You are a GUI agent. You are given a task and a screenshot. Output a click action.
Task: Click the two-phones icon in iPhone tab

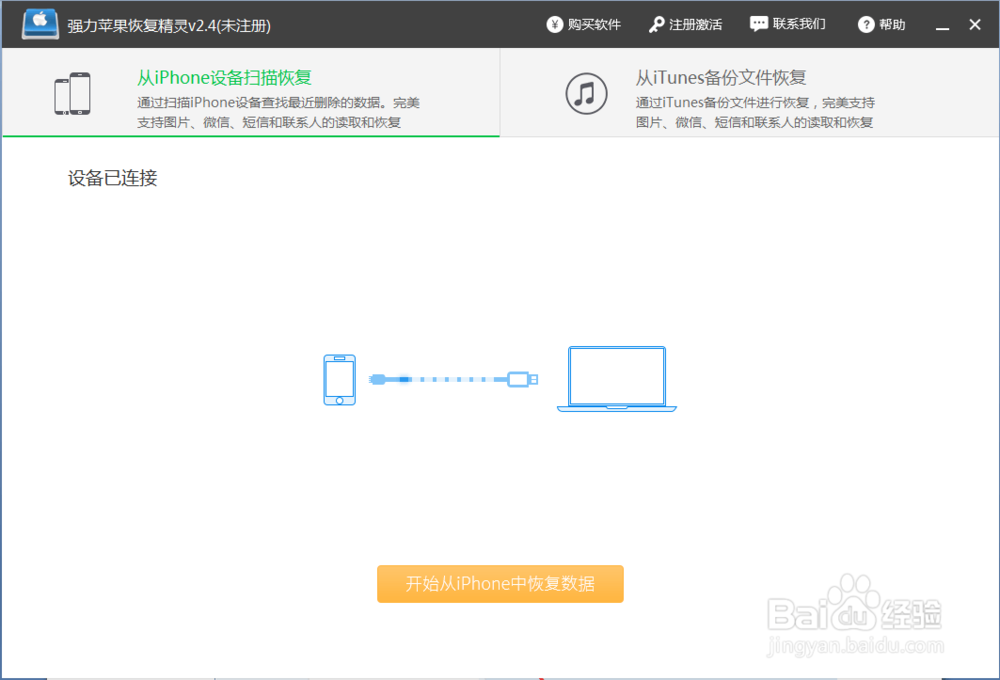[x=73, y=94]
